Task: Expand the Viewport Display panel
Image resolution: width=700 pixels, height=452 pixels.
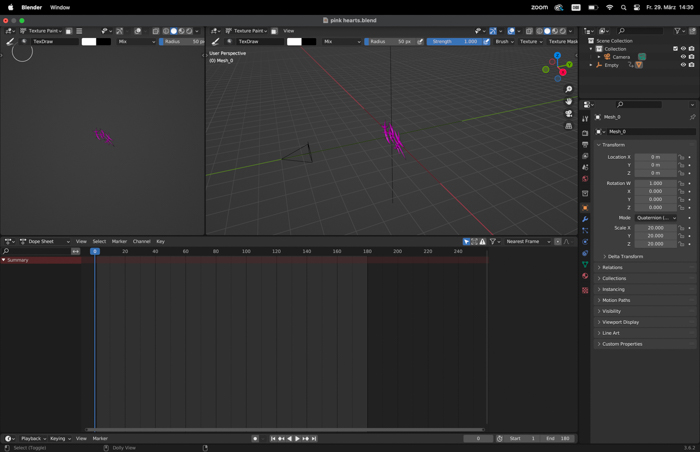Action: tap(620, 322)
